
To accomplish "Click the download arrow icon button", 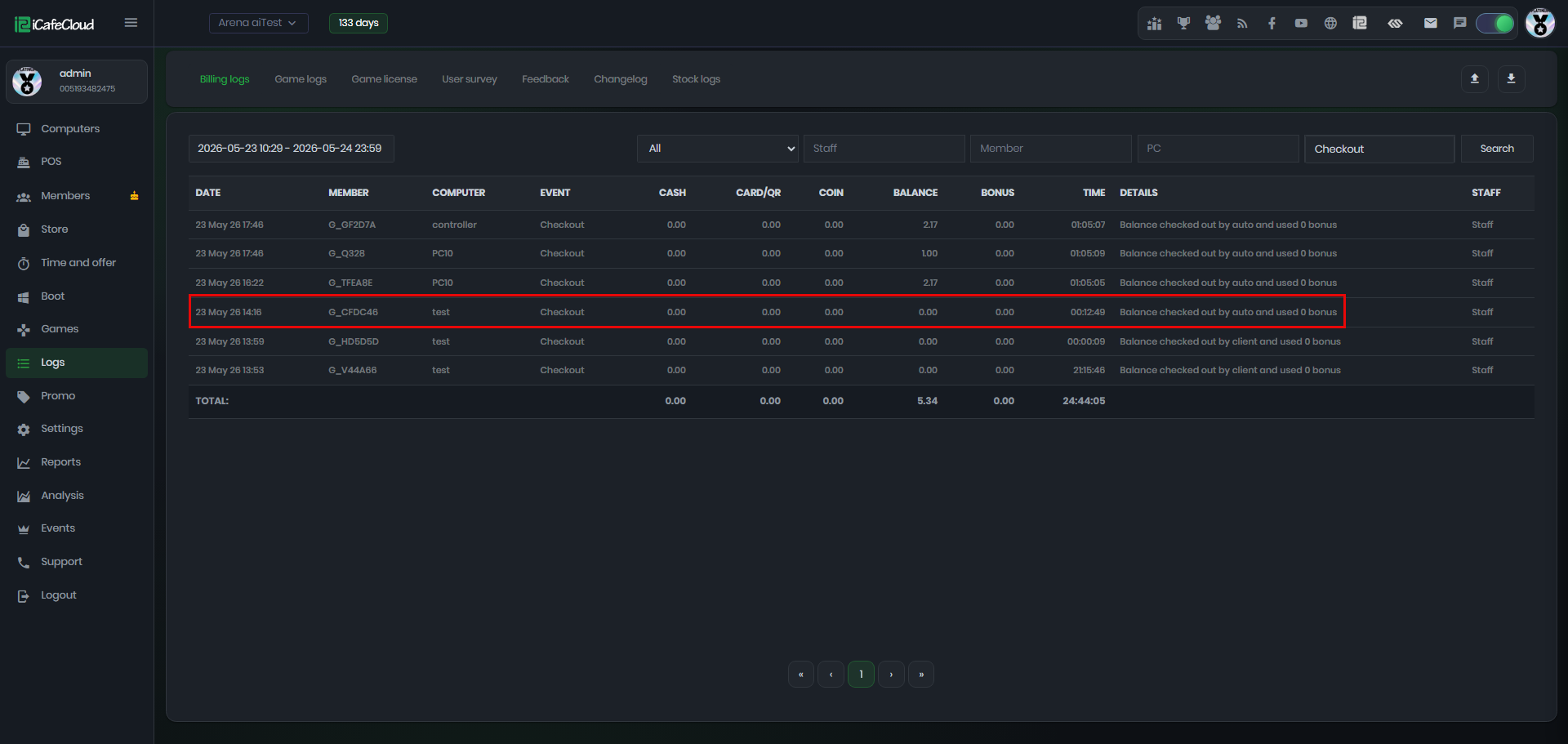I will (1511, 78).
